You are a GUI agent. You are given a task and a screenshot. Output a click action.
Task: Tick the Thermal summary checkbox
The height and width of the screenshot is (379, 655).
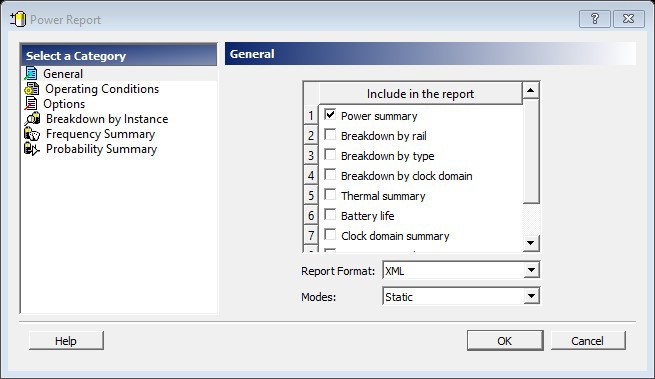tap(330, 195)
